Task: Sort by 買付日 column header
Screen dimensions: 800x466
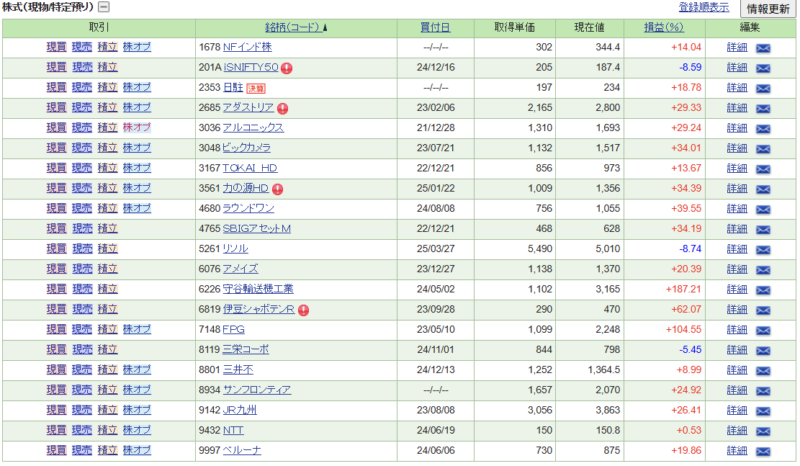Action: coord(435,28)
